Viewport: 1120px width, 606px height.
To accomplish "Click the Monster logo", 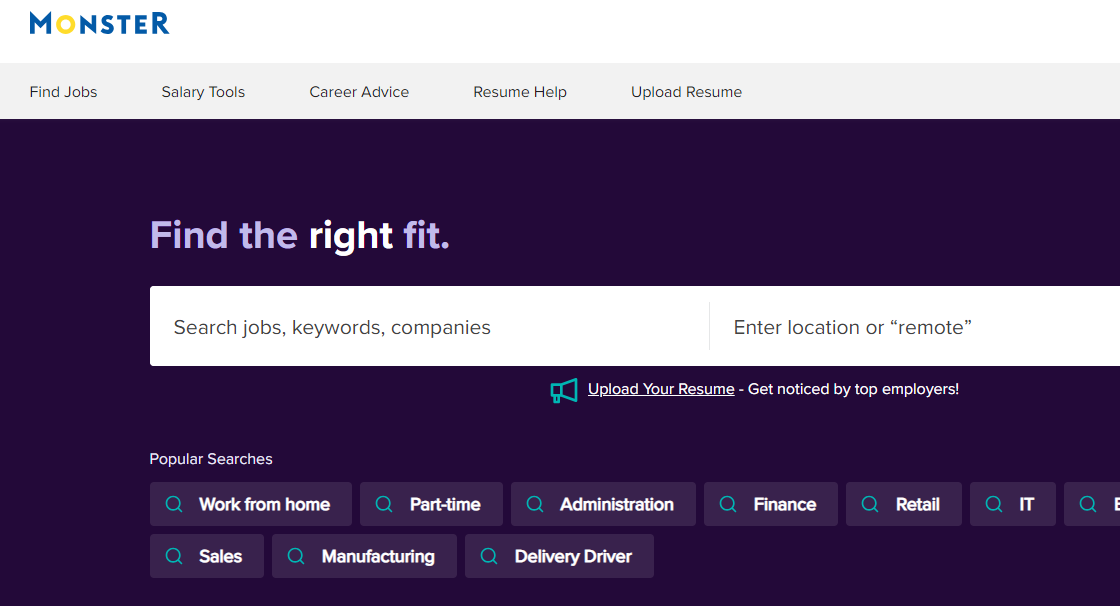I will pyautogui.click(x=99, y=23).
